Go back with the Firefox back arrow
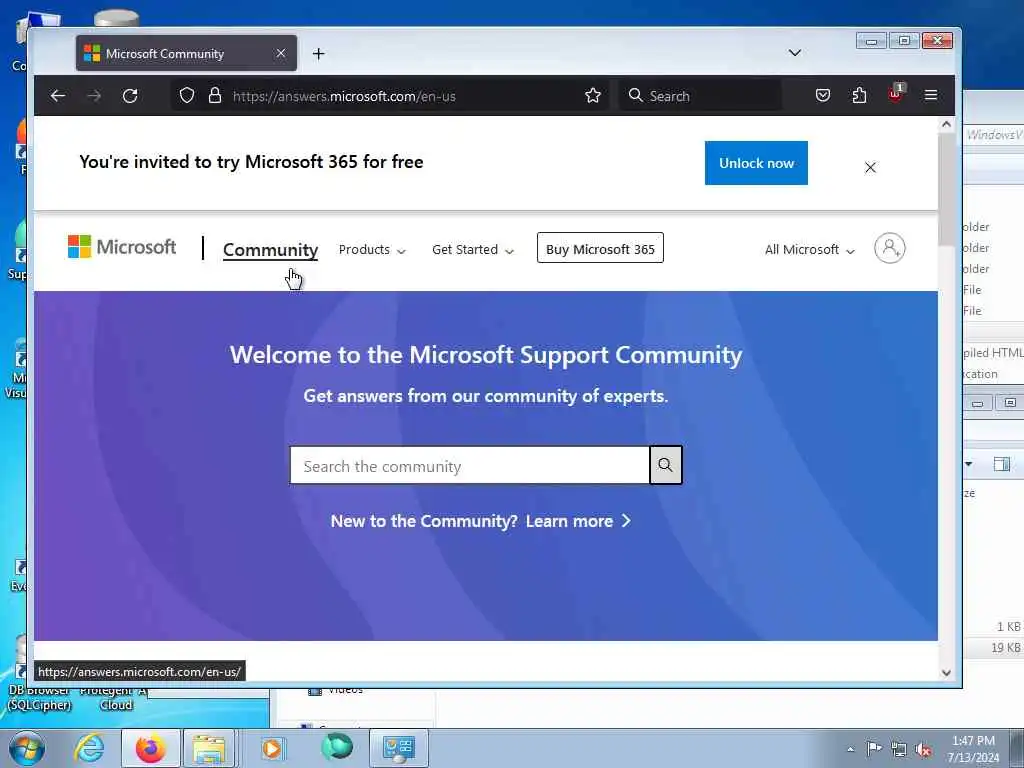This screenshot has width=1024, height=768. point(57,96)
